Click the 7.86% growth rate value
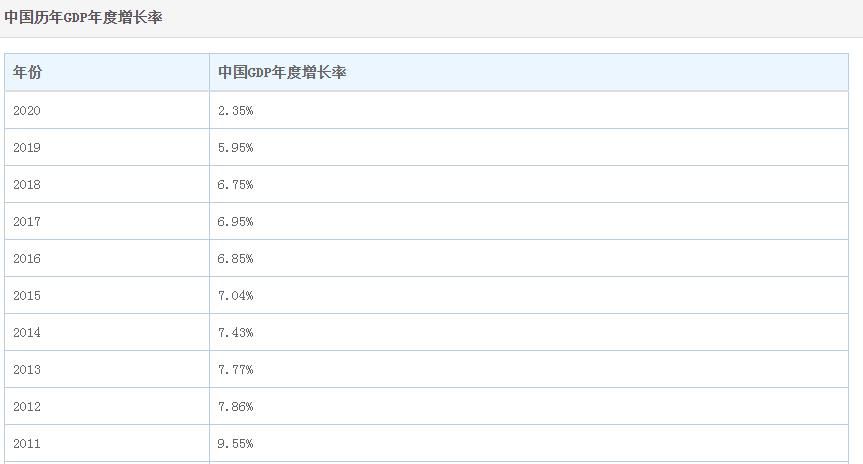 (x=236, y=406)
